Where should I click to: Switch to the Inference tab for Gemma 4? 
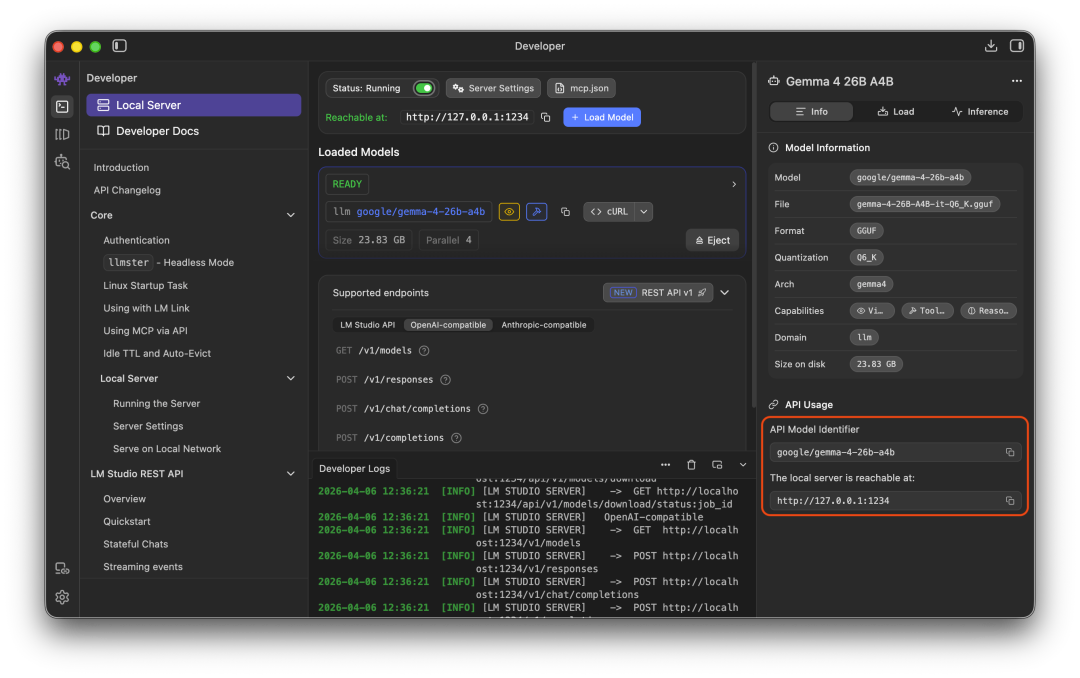pyautogui.click(x=979, y=111)
